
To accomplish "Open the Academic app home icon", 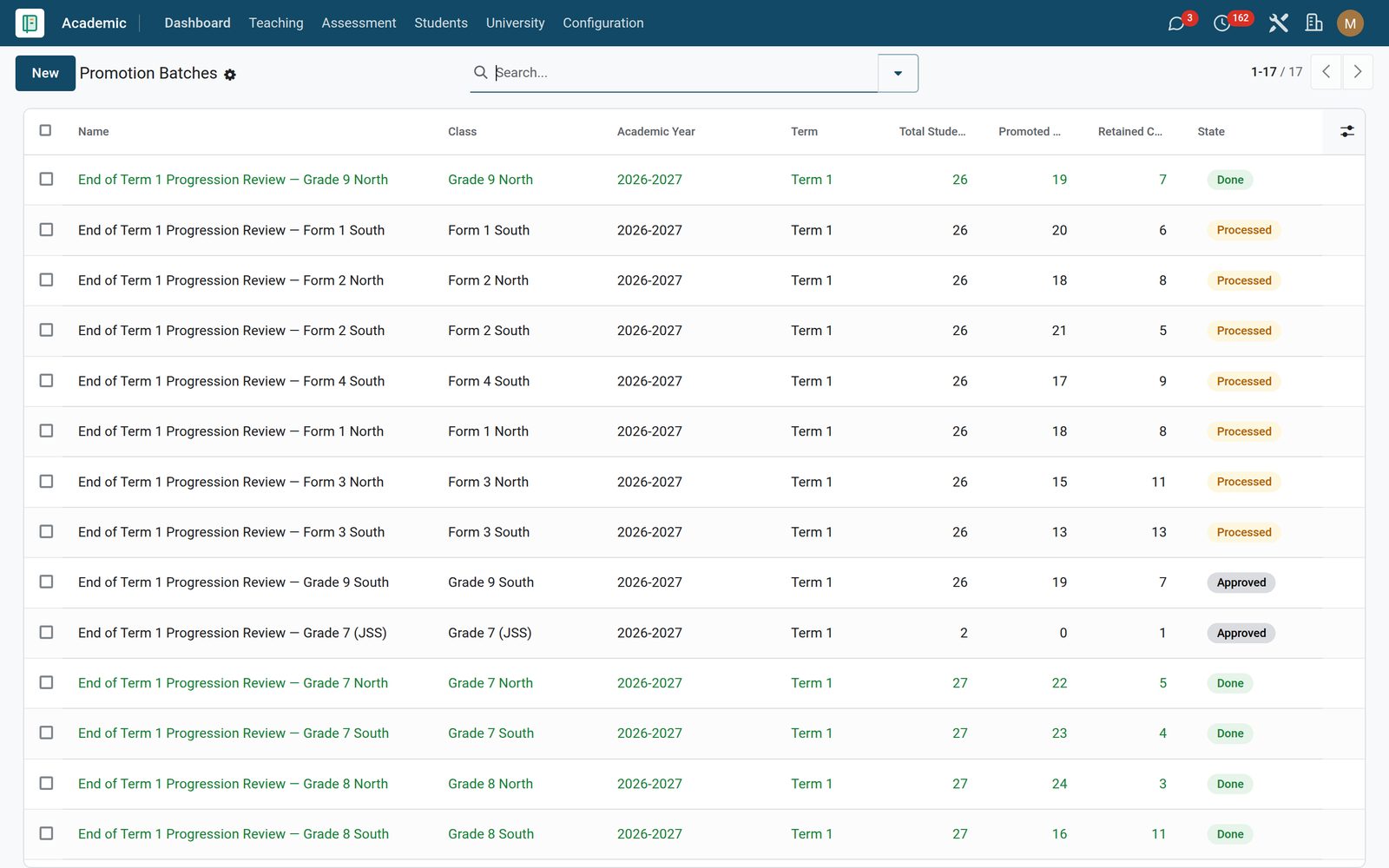I will point(30,23).
